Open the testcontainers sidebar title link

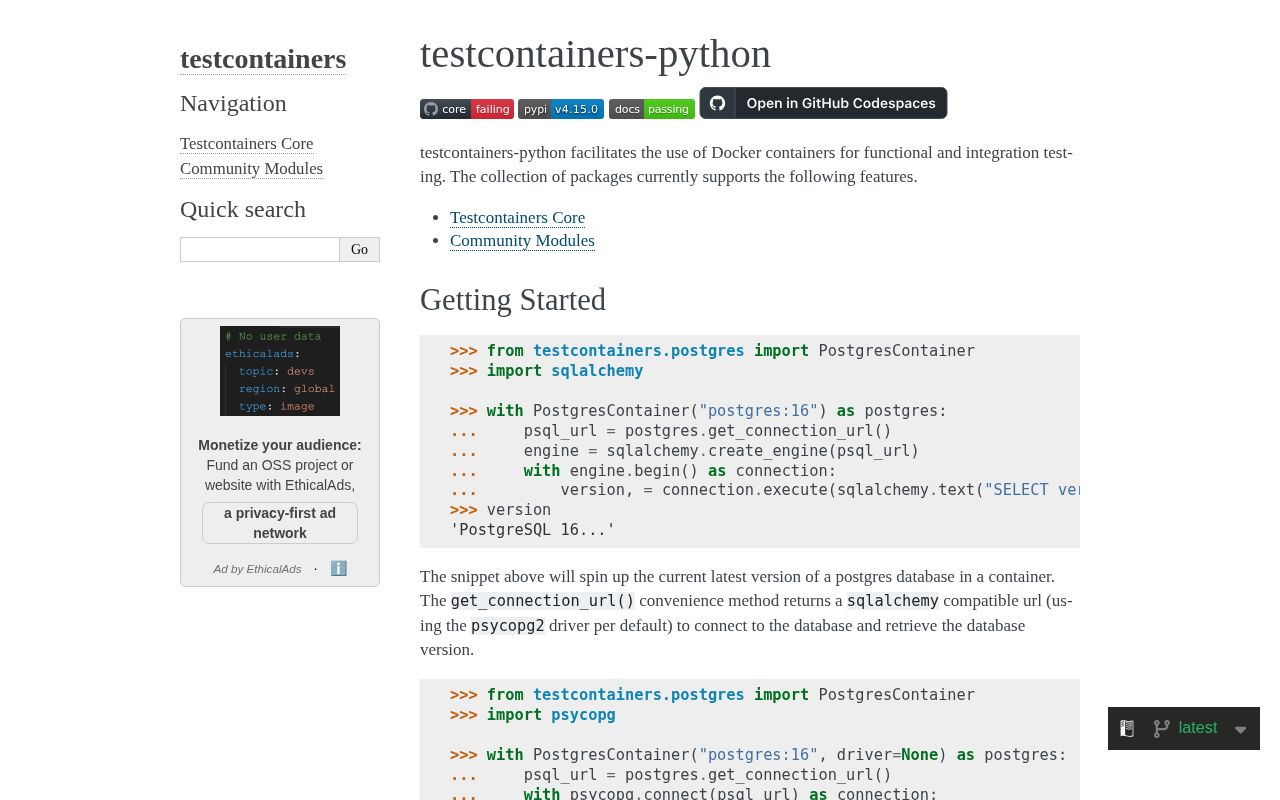click(263, 59)
